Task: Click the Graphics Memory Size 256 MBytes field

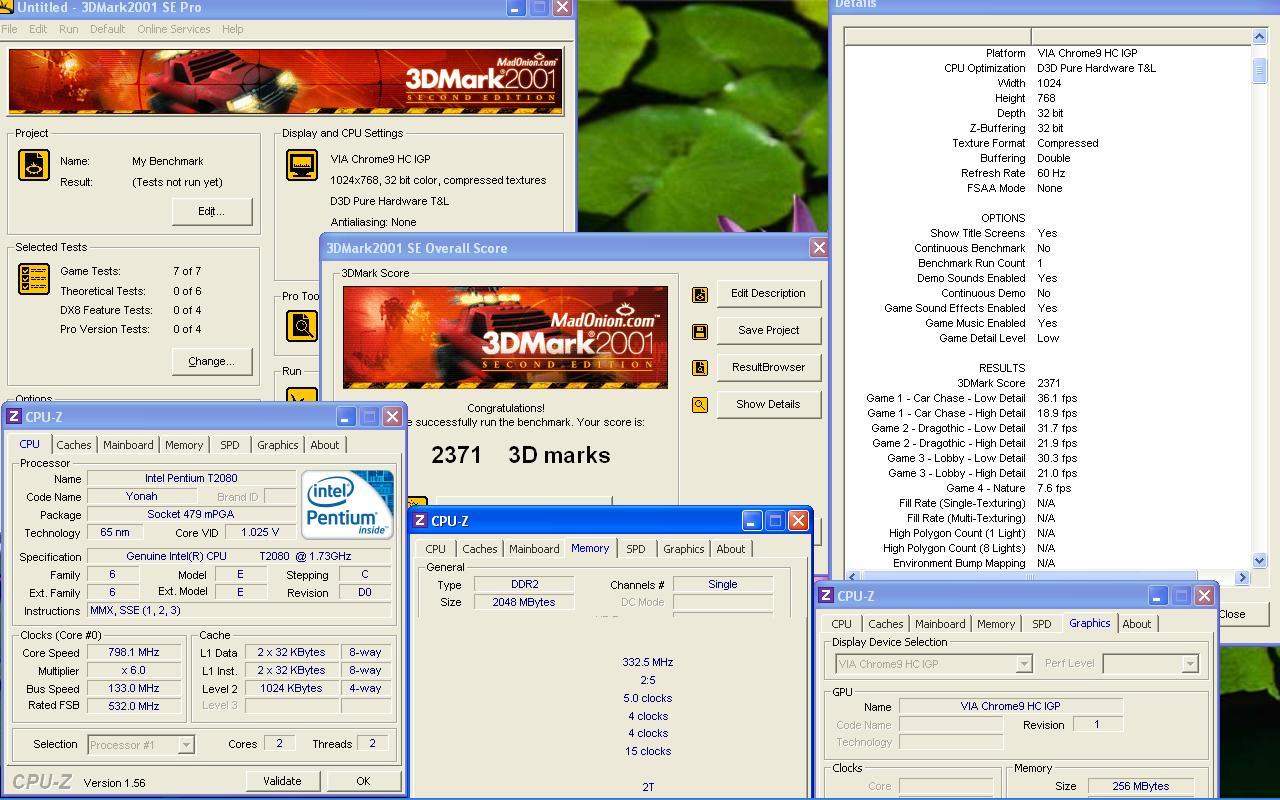Action: (x=1141, y=787)
